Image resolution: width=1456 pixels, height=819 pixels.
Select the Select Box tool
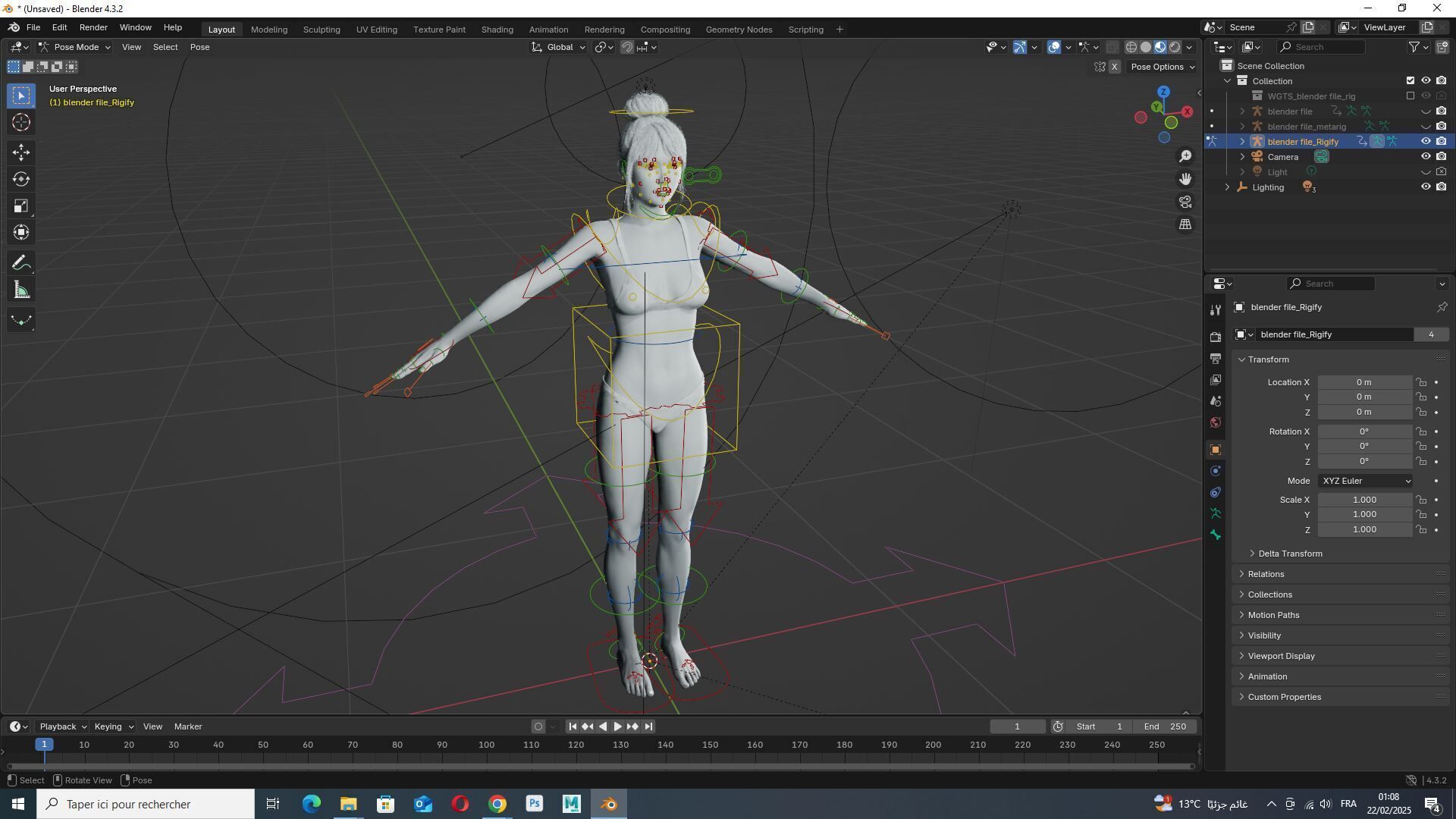click(x=21, y=96)
